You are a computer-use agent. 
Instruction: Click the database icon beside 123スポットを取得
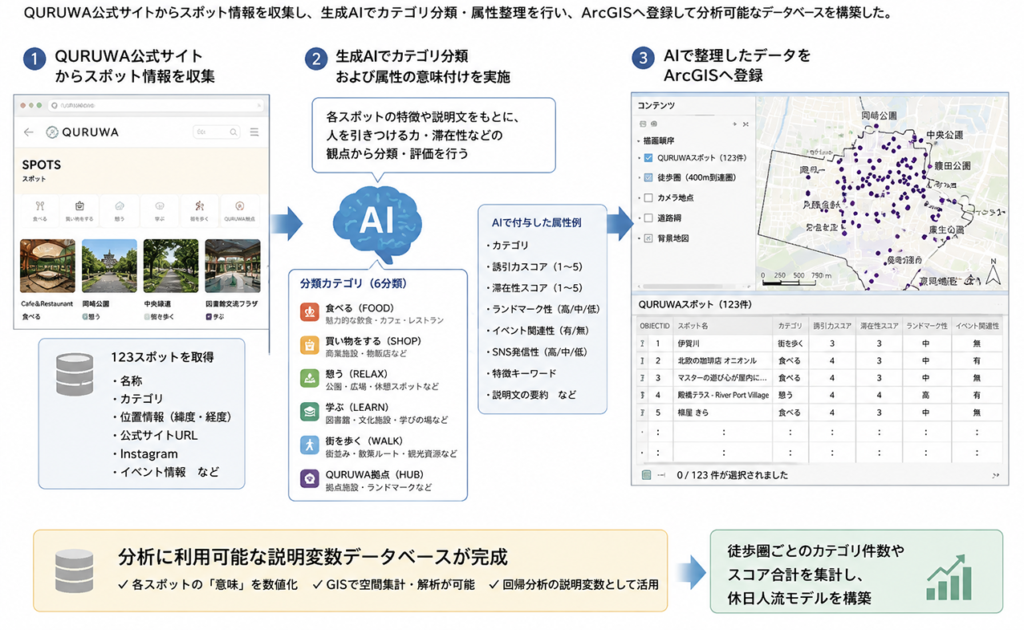[x=74, y=374]
